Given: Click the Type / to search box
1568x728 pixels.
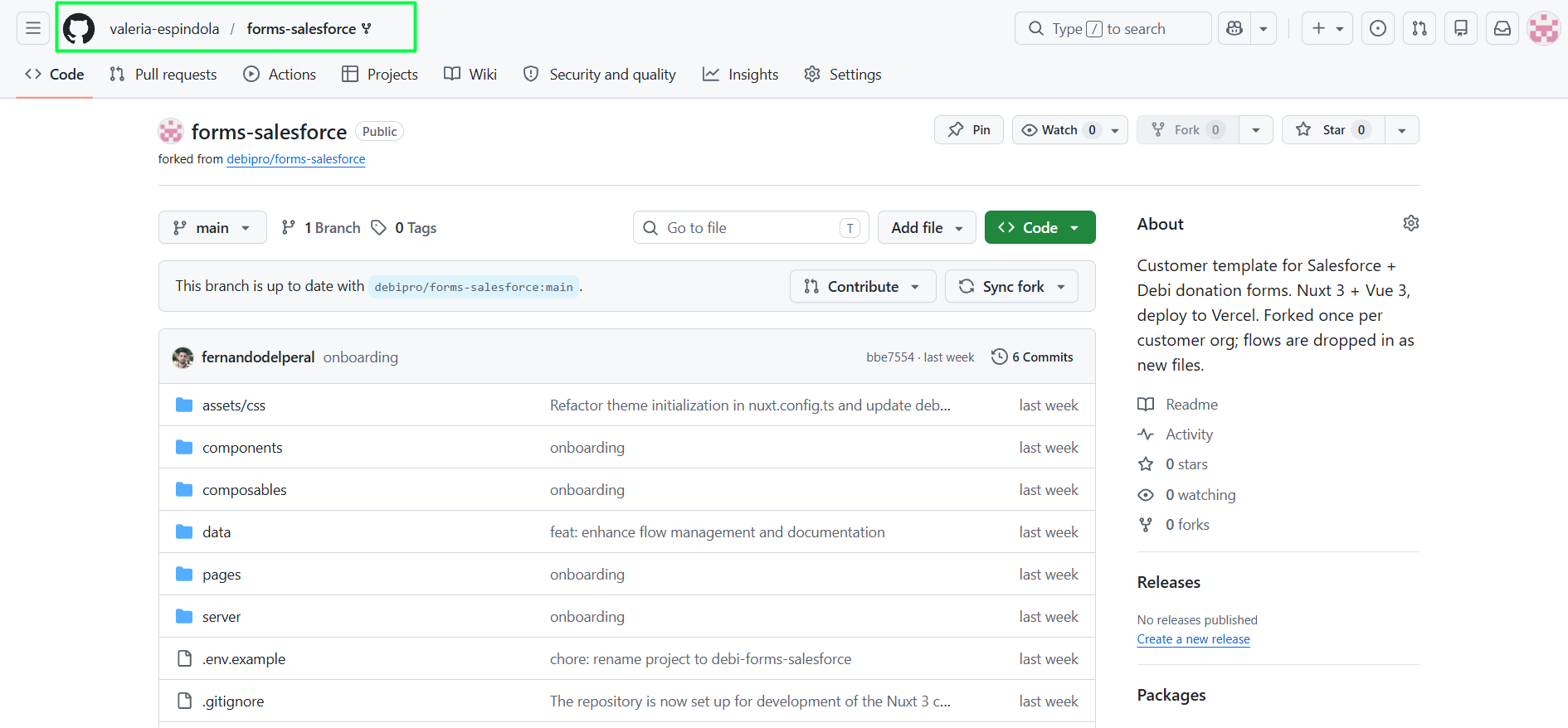Looking at the screenshot, I should 1113,28.
